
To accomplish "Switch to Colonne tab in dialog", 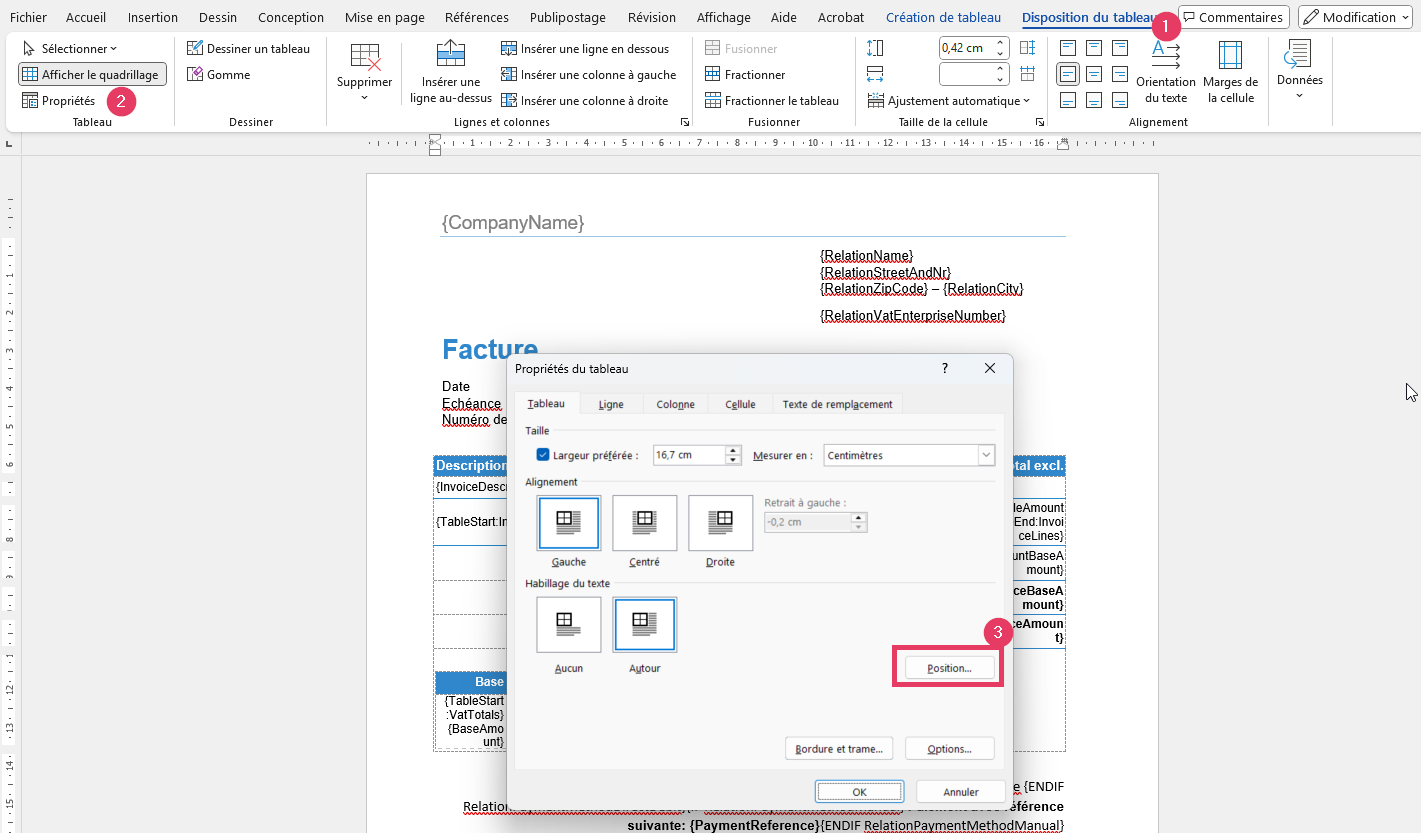I will tap(676, 404).
